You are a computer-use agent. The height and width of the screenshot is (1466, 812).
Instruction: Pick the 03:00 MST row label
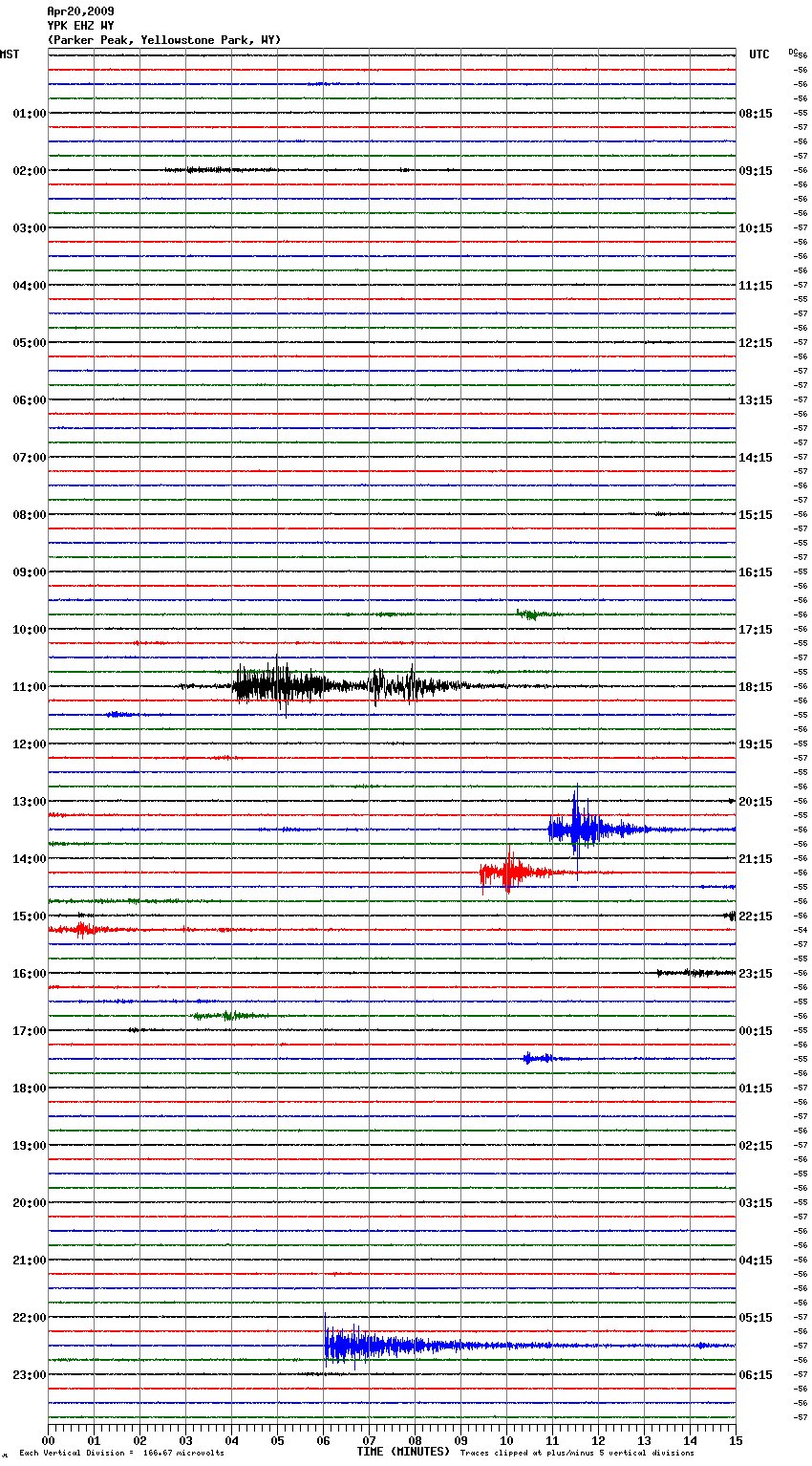click(29, 228)
